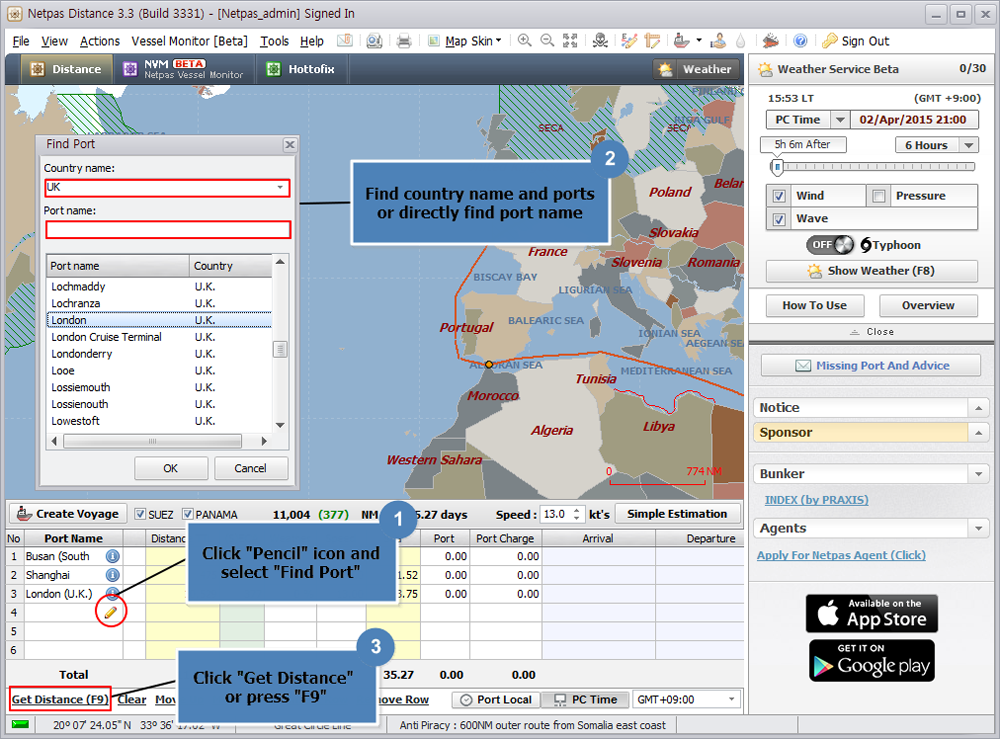Open the Map Skin dropdown
Image resolution: width=1000 pixels, height=739 pixels.
tap(473, 41)
